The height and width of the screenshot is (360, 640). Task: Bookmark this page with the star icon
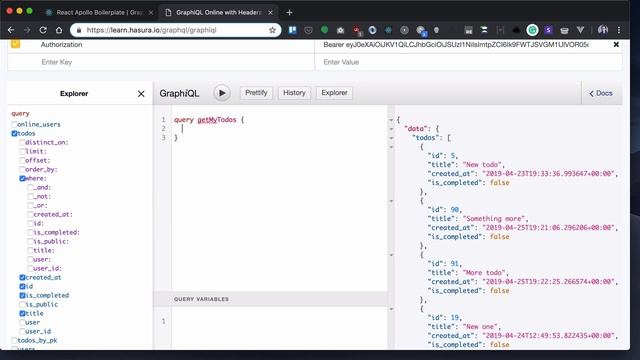tap(272, 30)
